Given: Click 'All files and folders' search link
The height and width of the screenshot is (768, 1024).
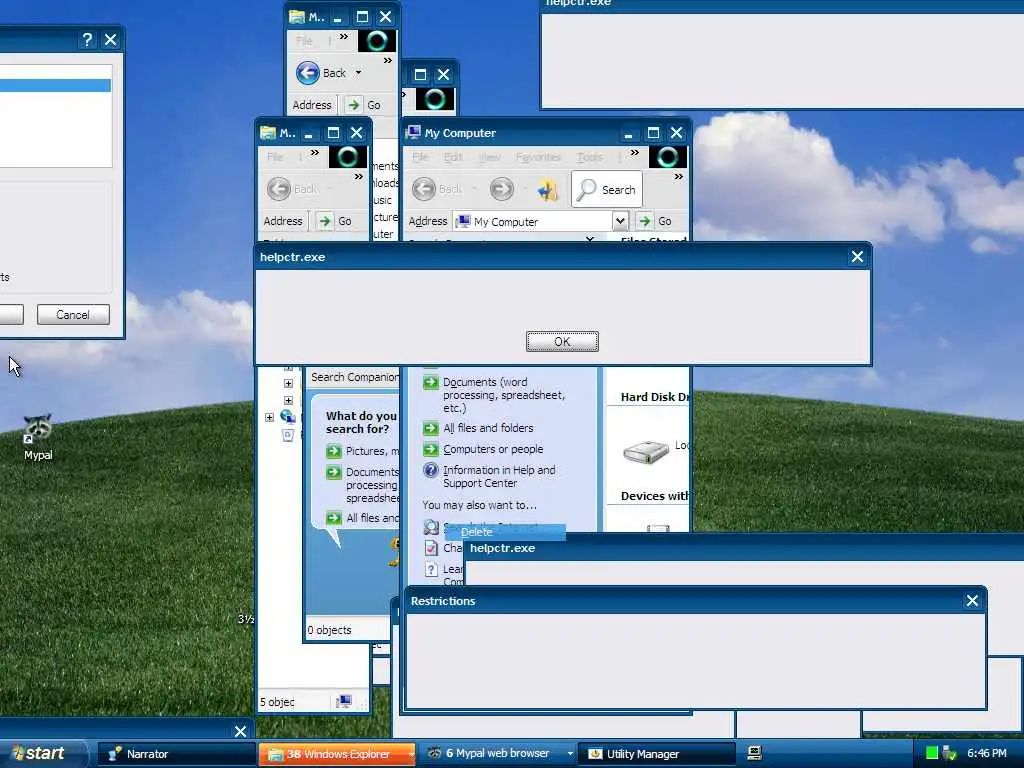Looking at the screenshot, I should 488,428.
